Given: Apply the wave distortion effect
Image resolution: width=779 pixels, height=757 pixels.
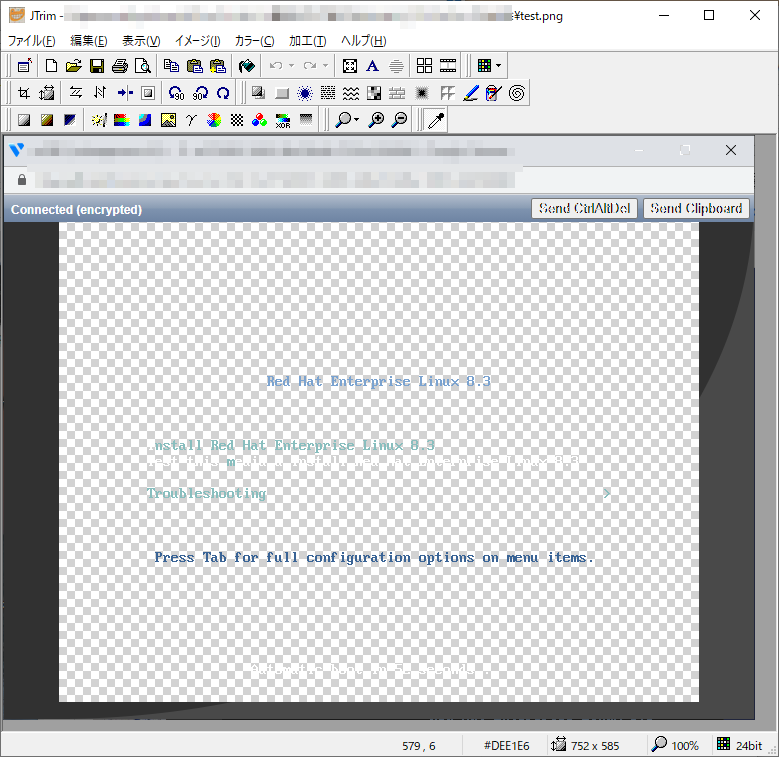Looking at the screenshot, I should point(351,93).
